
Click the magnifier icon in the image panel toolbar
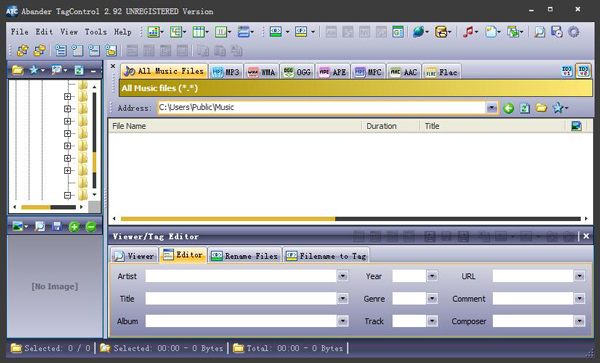pos(40,226)
